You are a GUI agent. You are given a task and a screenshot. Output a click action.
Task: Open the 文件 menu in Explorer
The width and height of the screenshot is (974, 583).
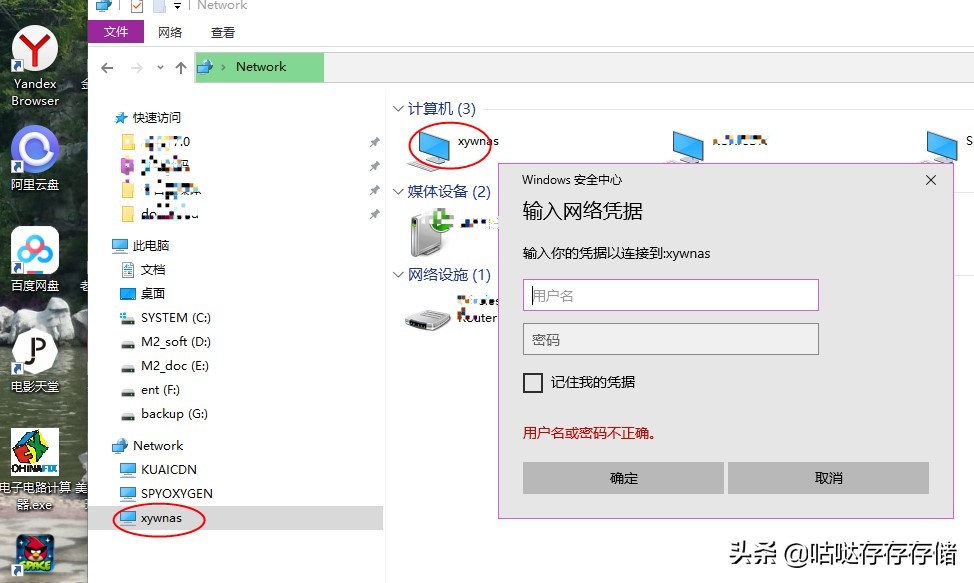coord(115,31)
